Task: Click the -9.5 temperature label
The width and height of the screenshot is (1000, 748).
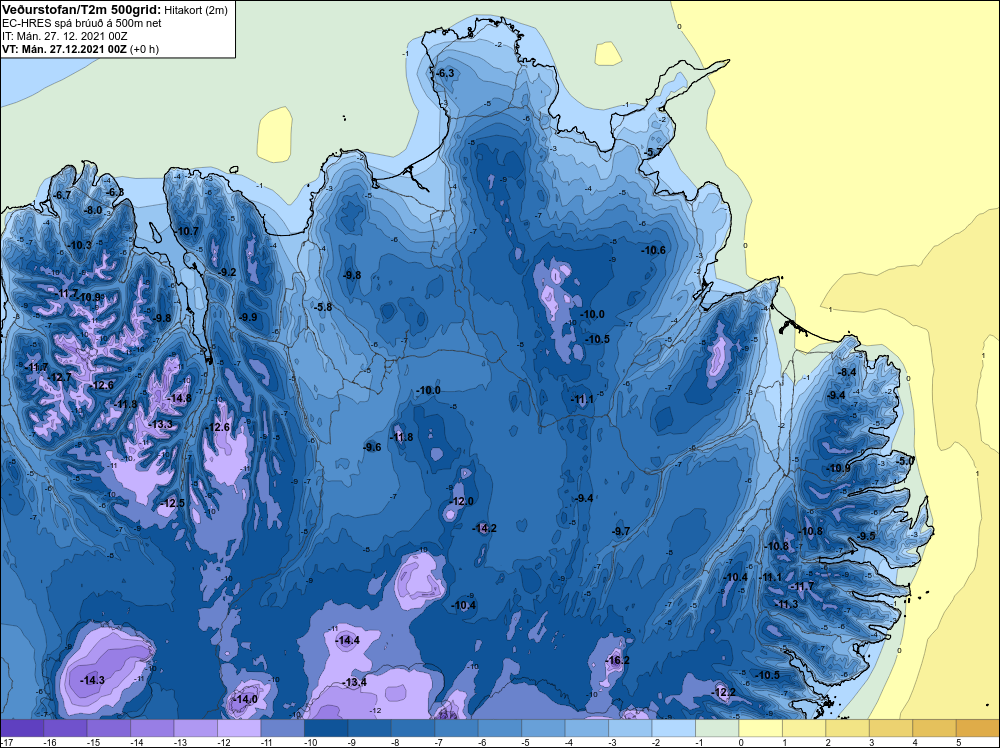Action: pos(866,536)
